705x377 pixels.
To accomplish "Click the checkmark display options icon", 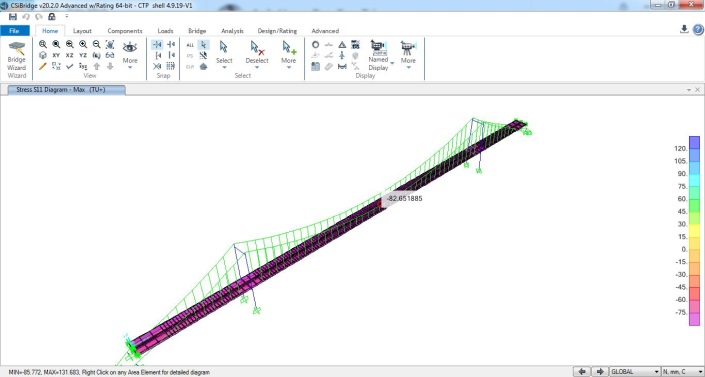I will coord(70,66).
